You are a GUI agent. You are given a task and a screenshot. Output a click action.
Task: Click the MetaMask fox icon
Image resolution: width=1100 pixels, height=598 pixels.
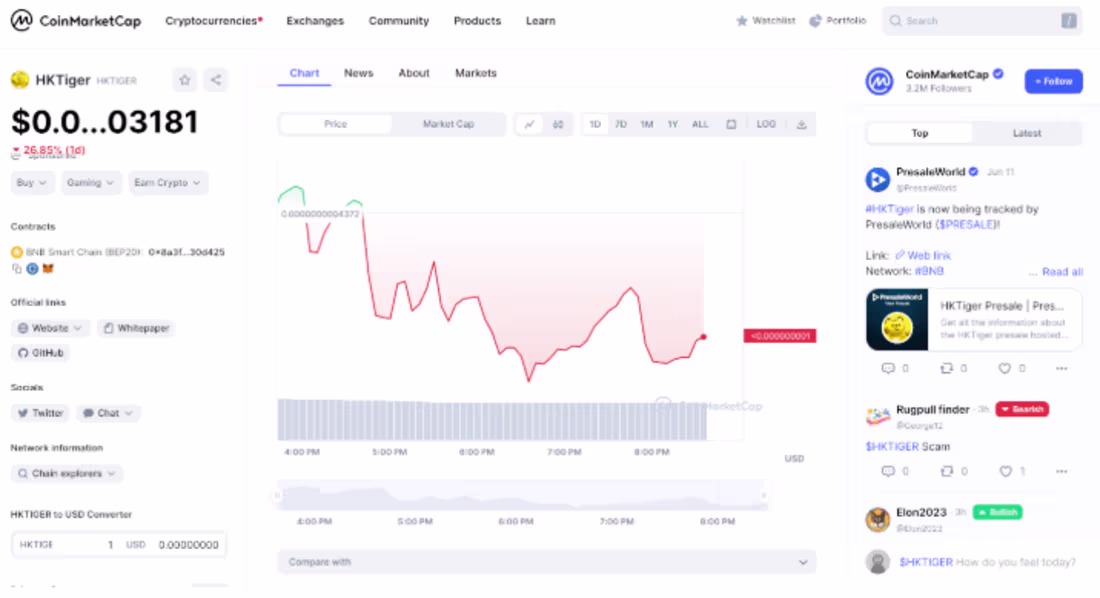pos(48,268)
